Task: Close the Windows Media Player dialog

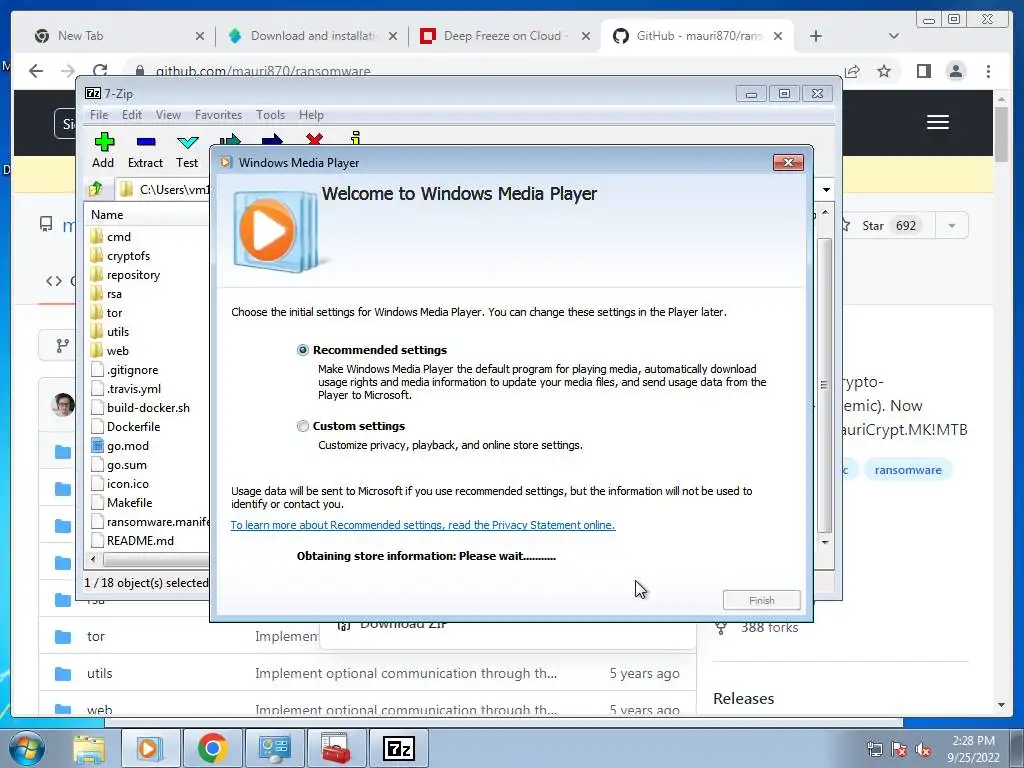Action: coord(788,163)
